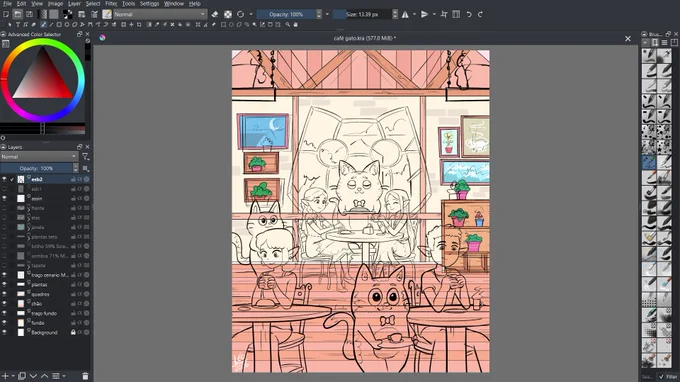Hide the assin layer
Image resolution: width=680 pixels, height=382 pixels.
point(4,198)
